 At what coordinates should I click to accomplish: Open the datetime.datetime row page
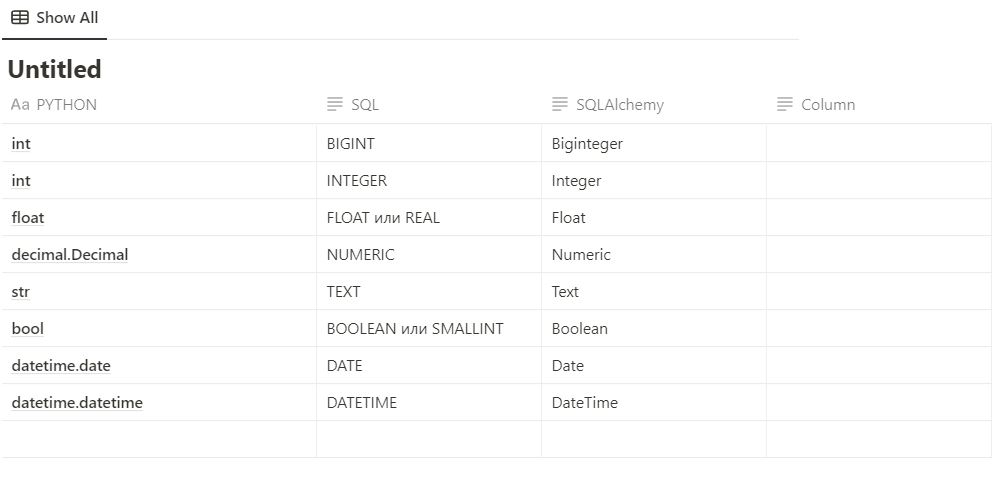(77, 403)
